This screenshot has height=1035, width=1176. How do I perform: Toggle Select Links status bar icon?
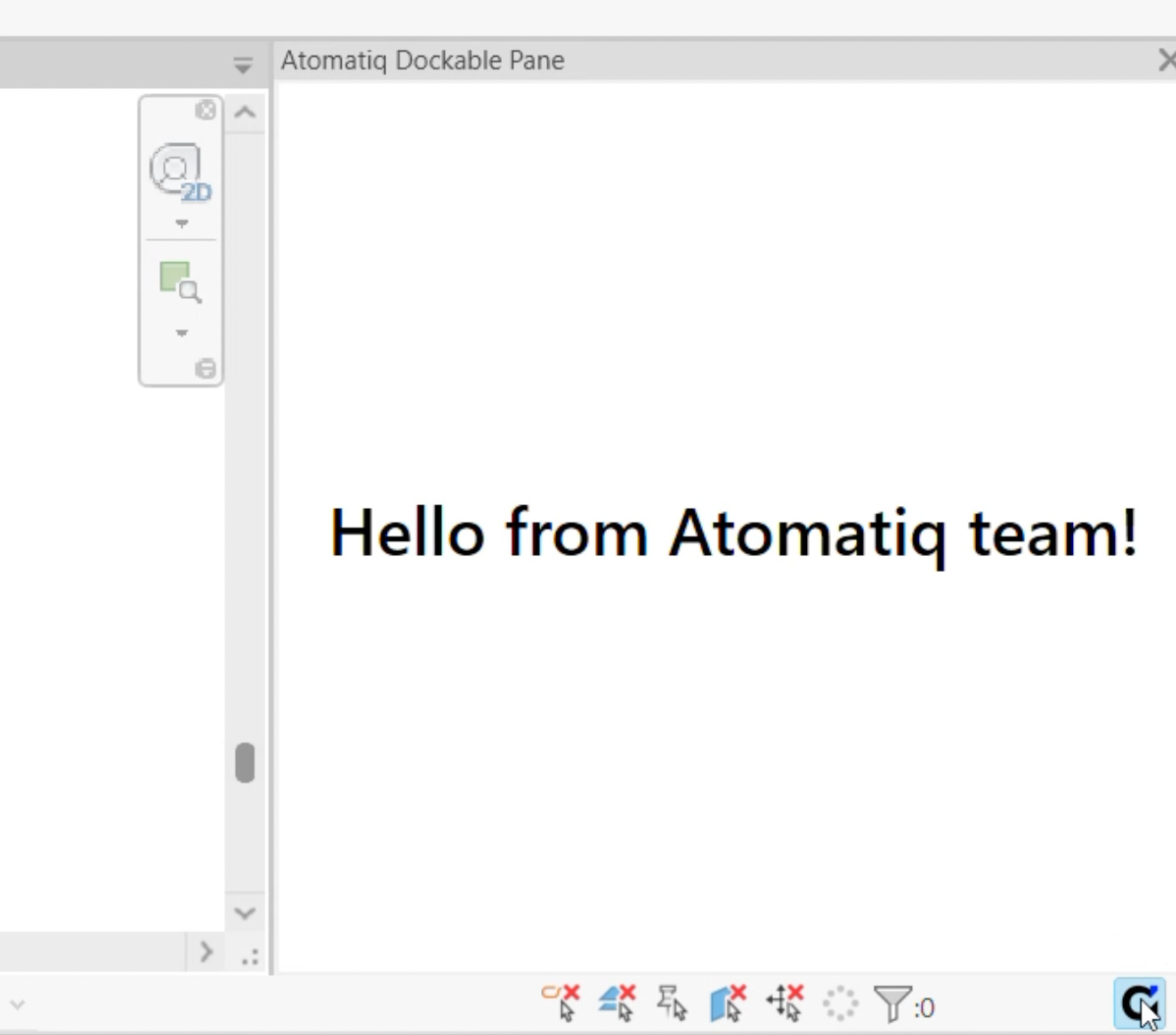pyautogui.click(x=561, y=1003)
